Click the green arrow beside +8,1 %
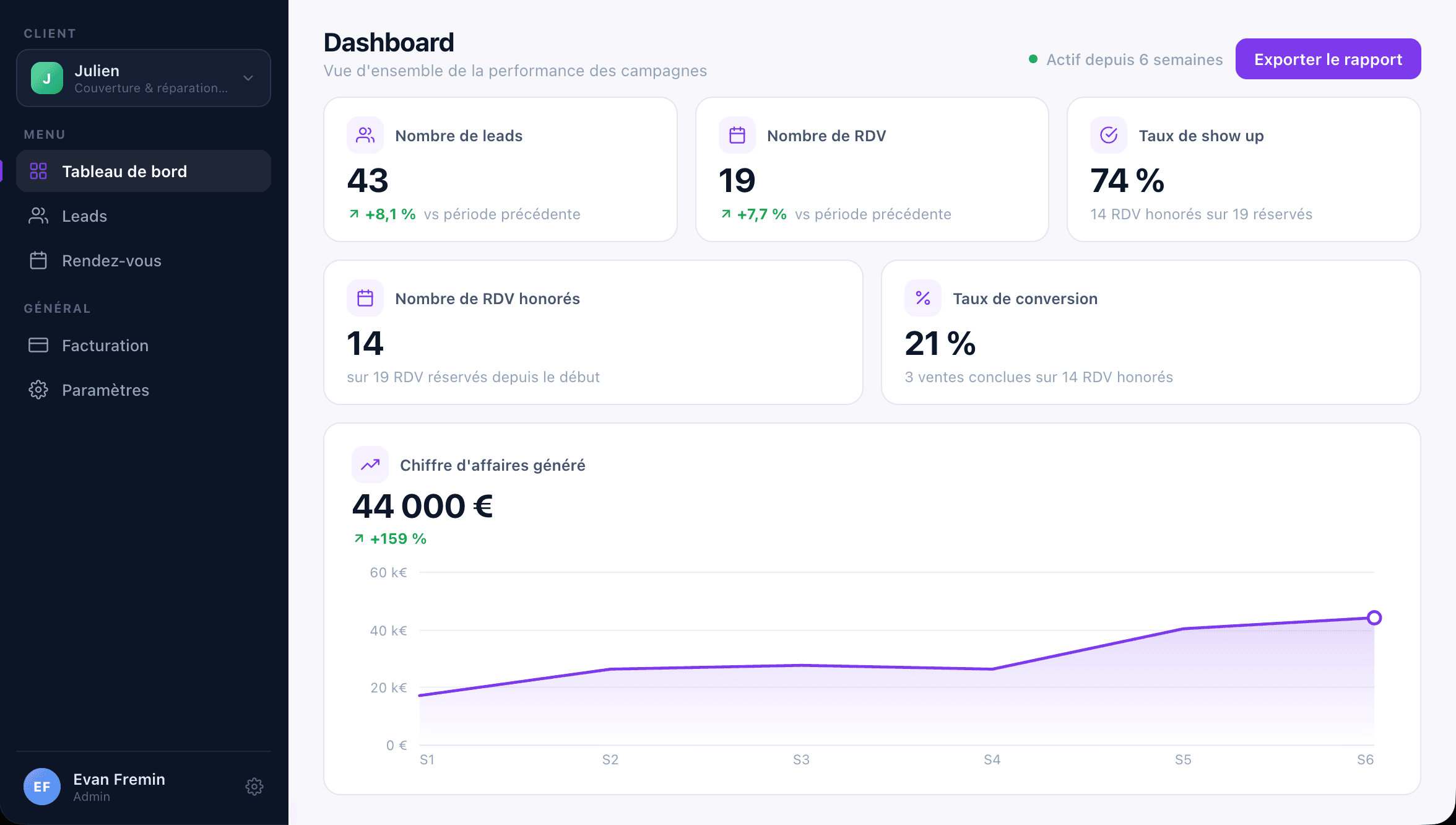The image size is (1456, 825). [354, 214]
